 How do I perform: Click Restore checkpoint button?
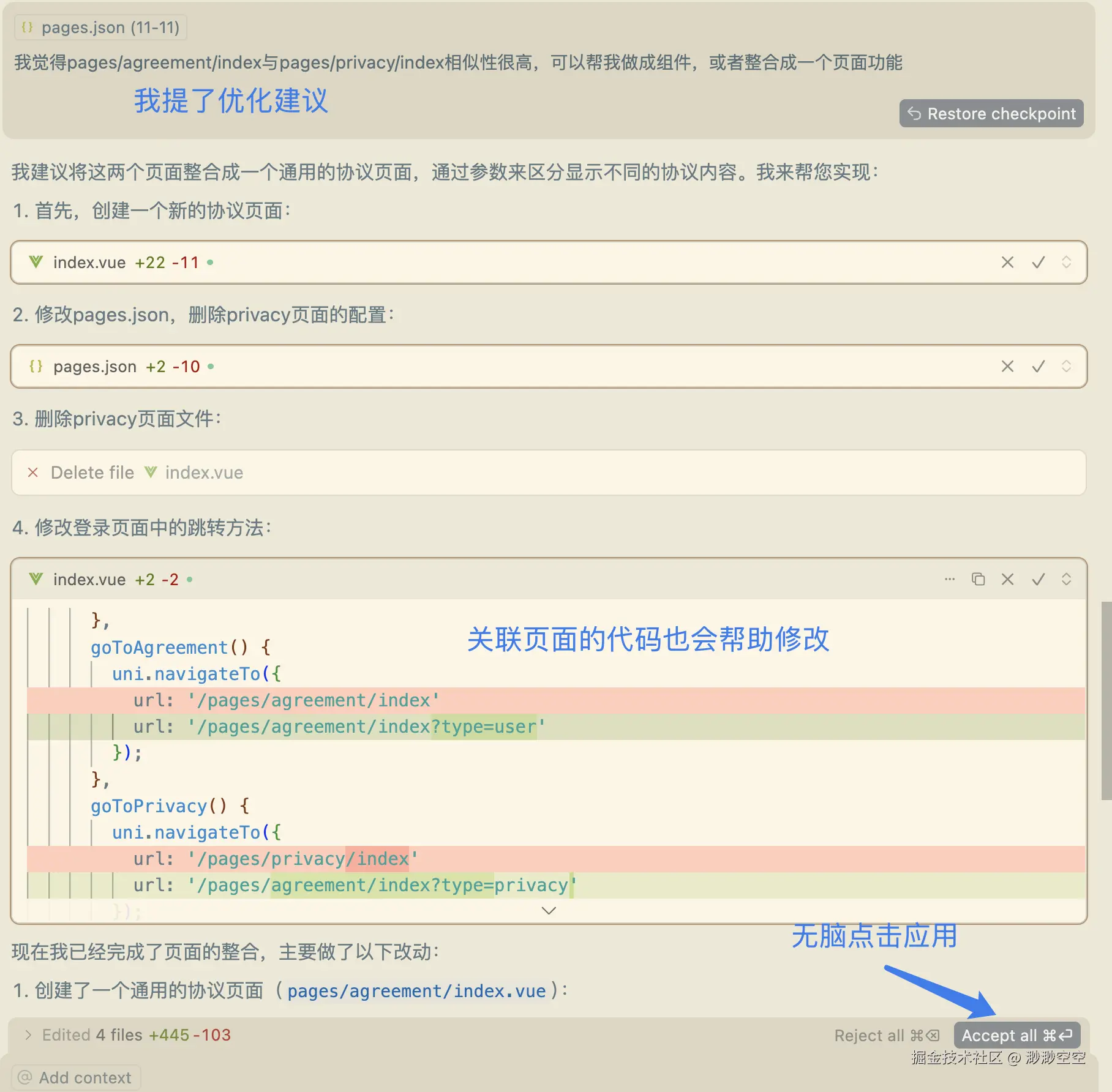click(991, 114)
